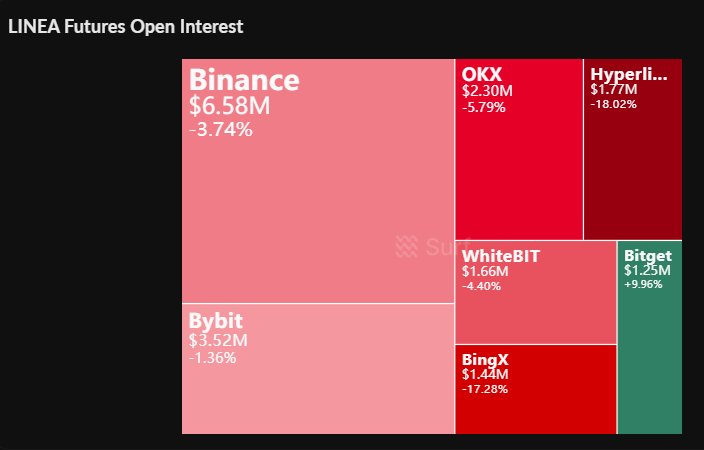The image size is (704, 450).
Task: Select the WhiteBIT exchange name label
Action: pyautogui.click(x=501, y=256)
